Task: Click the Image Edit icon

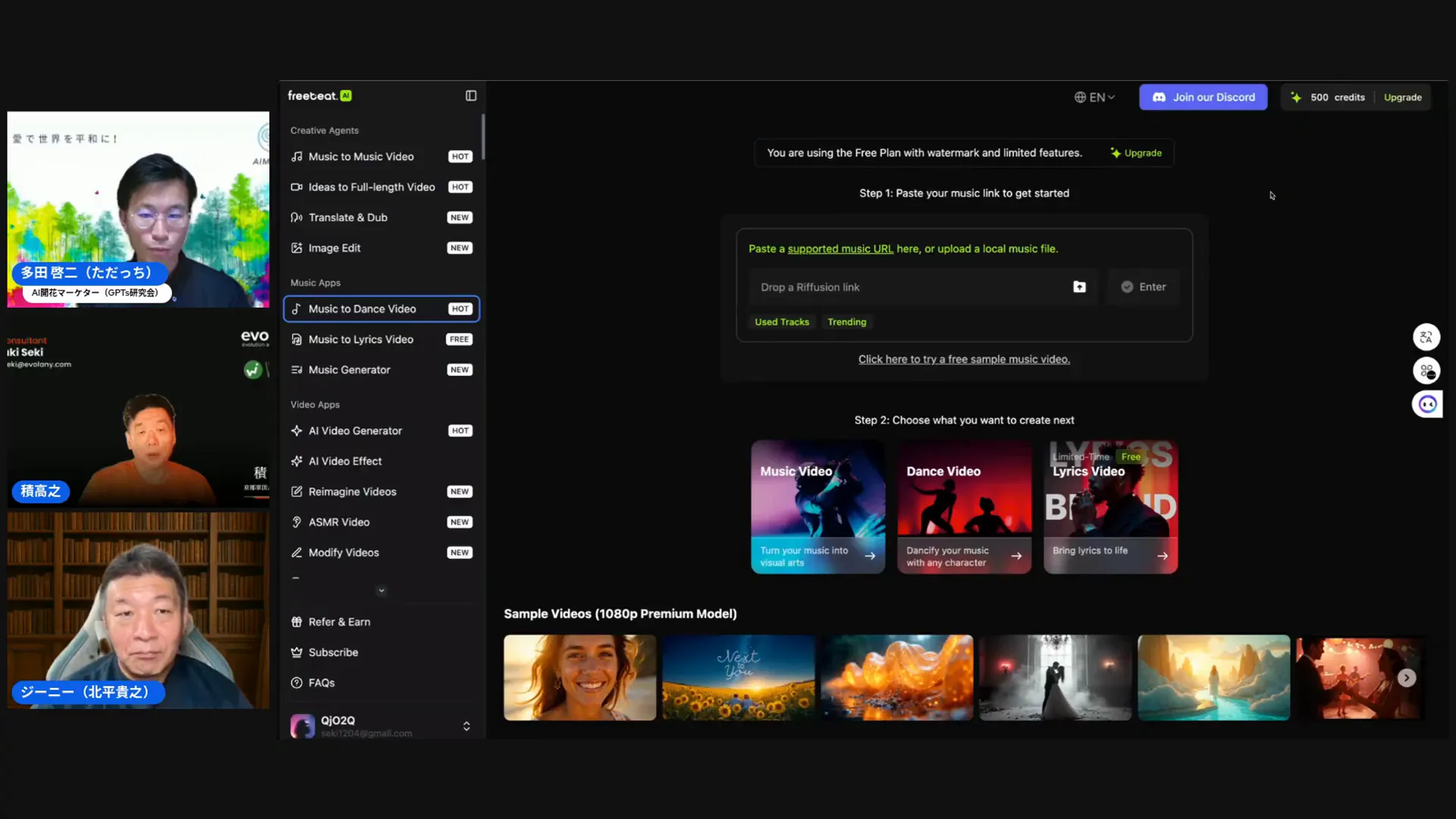Action: tap(297, 248)
